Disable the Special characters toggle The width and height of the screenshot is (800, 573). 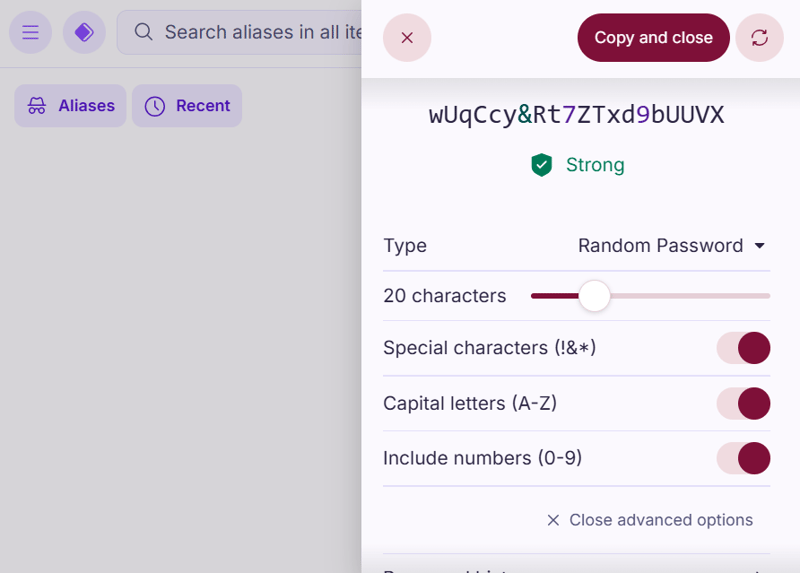pos(743,348)
